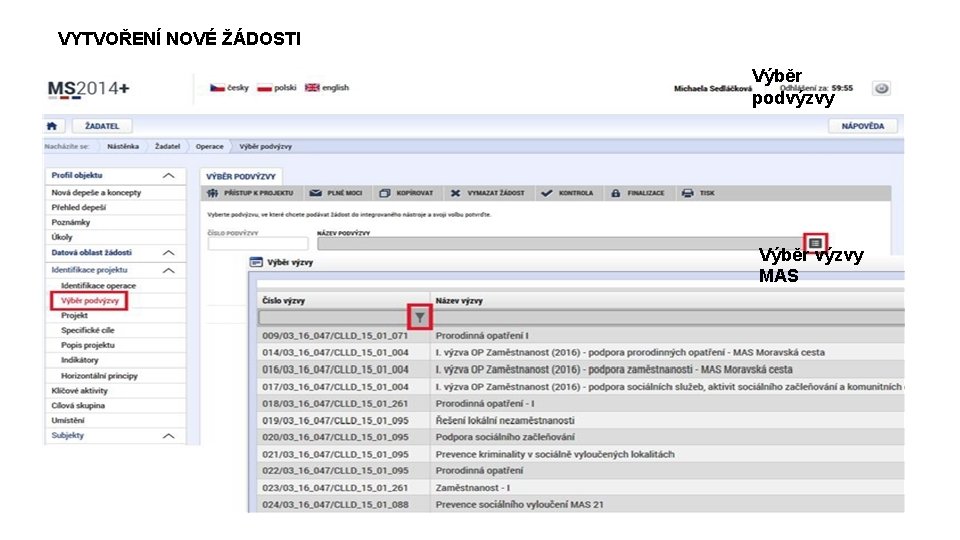Collapse the Identifikace projektu section

168,271
